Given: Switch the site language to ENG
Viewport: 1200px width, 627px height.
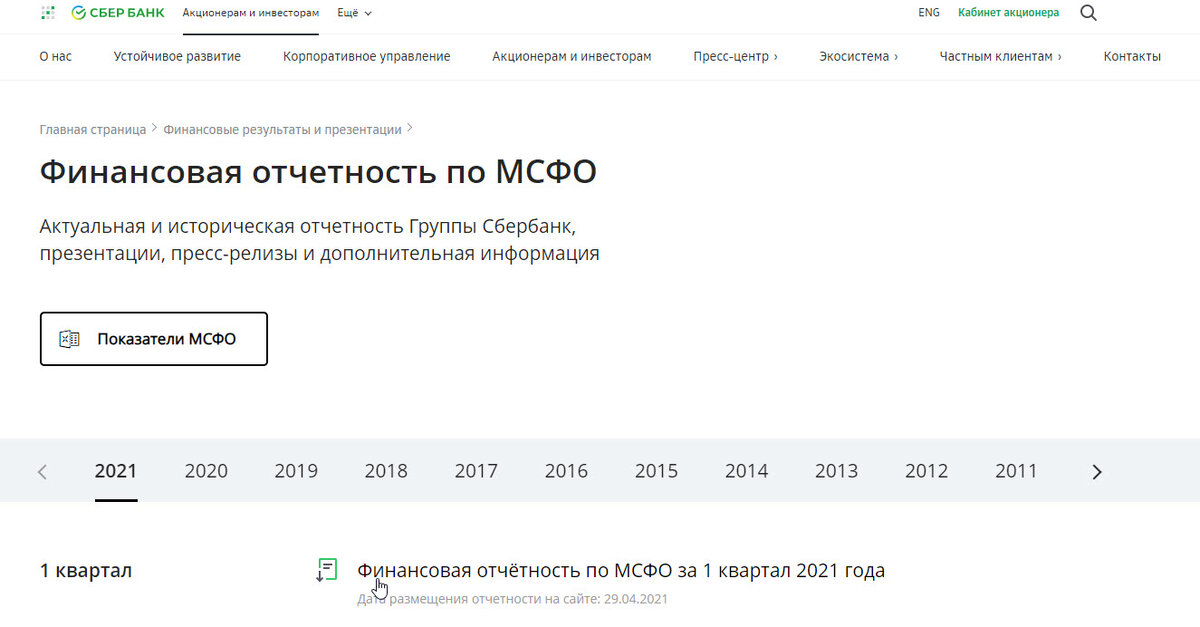Looking at the screenshot, I should point(929,12).
